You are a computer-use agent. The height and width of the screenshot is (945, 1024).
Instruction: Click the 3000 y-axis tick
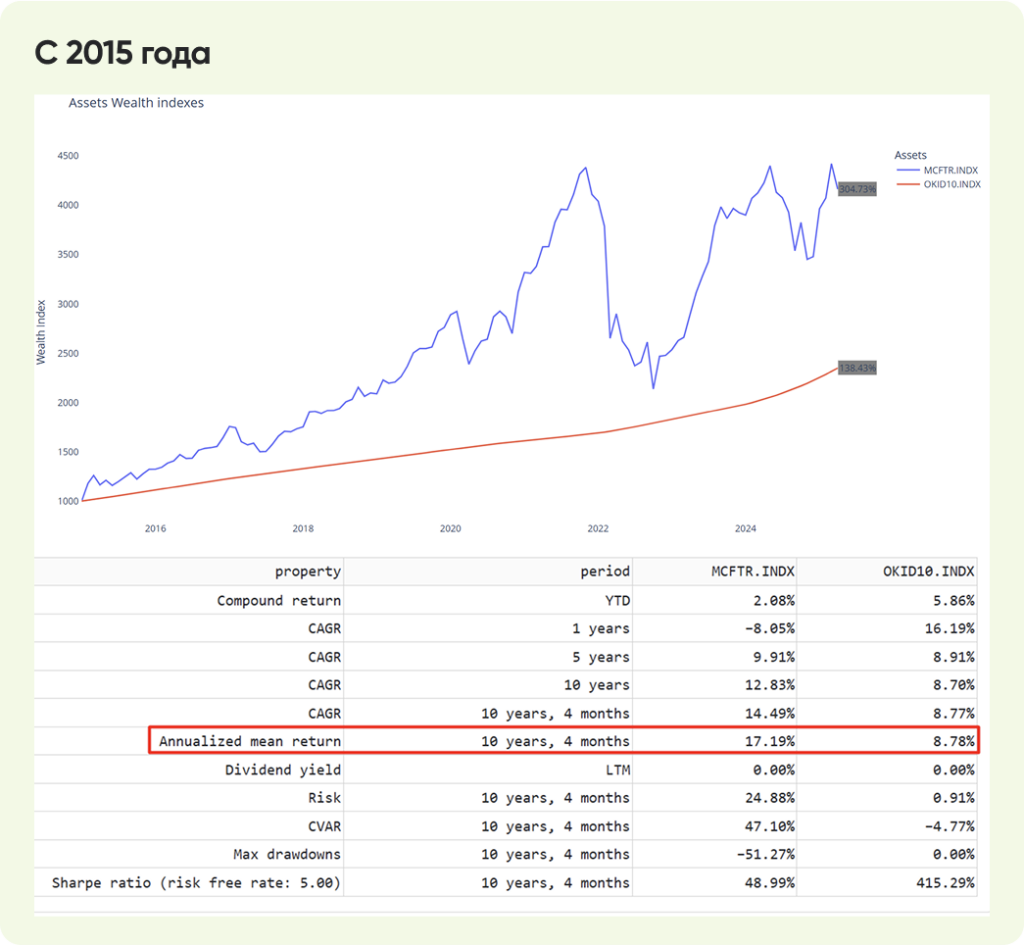click(x=68, y=304)
